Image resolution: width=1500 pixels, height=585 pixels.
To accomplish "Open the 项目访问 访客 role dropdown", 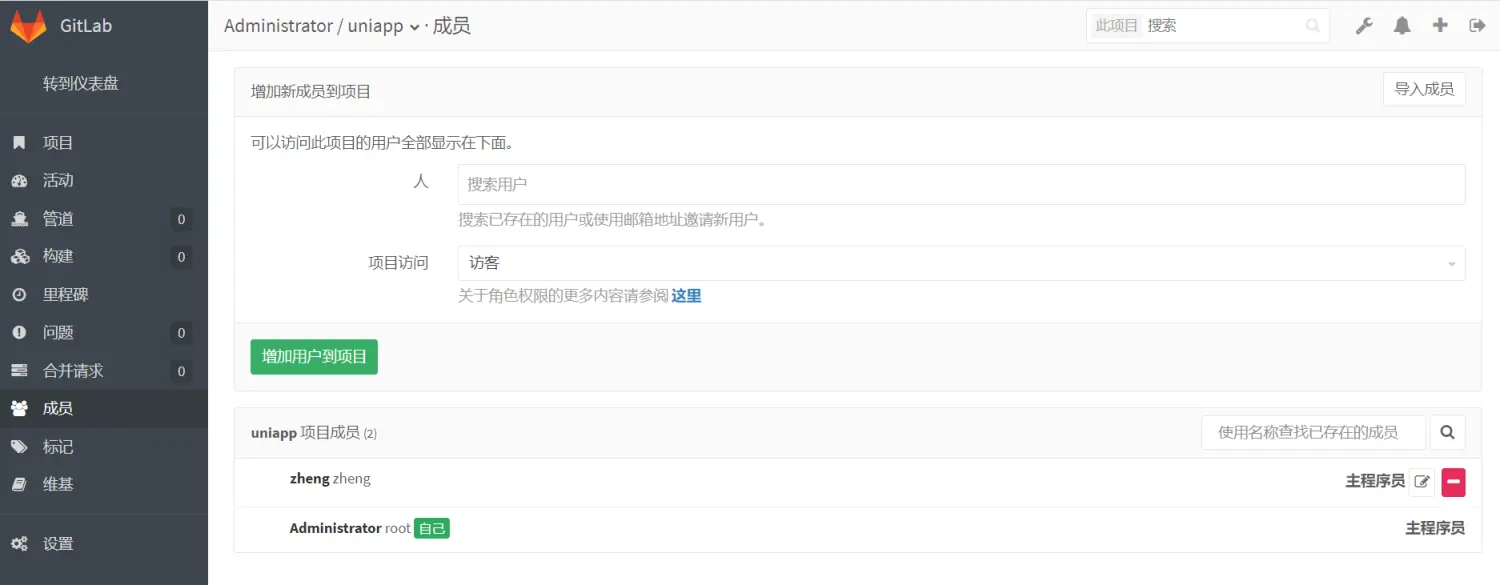I will coord(961,263).
